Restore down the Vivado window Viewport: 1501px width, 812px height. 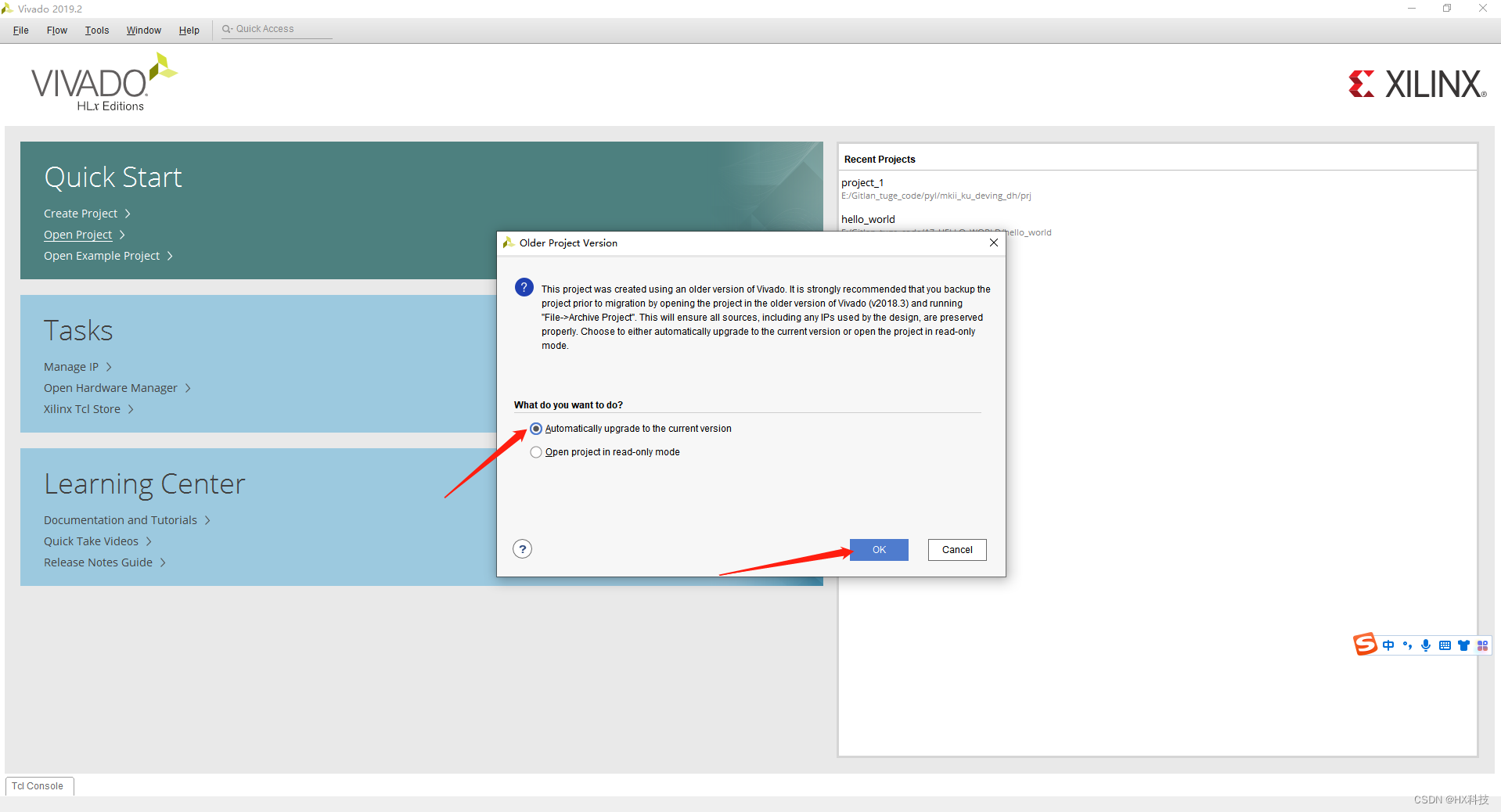point(1447,9)
